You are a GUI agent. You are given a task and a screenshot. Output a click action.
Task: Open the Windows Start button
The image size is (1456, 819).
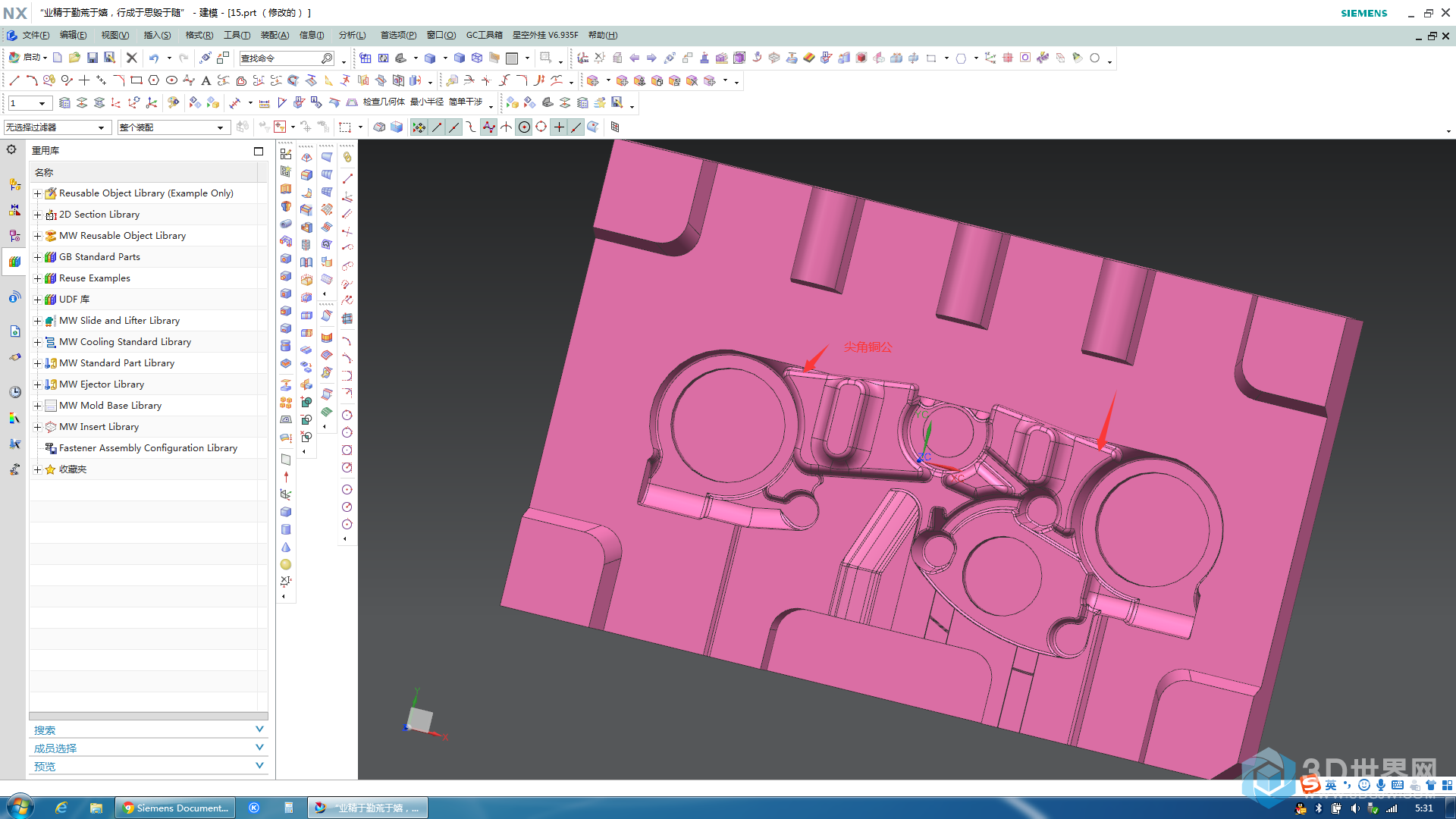[x=20, y=807]
